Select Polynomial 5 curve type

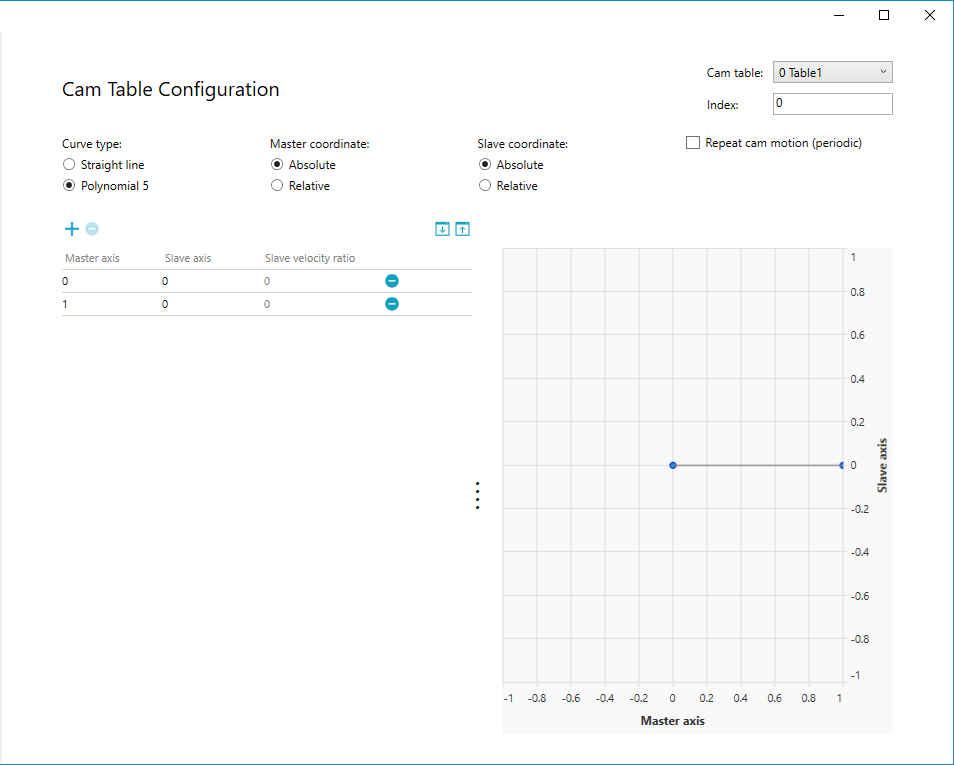pyautogui.click(x=69, y=186)
